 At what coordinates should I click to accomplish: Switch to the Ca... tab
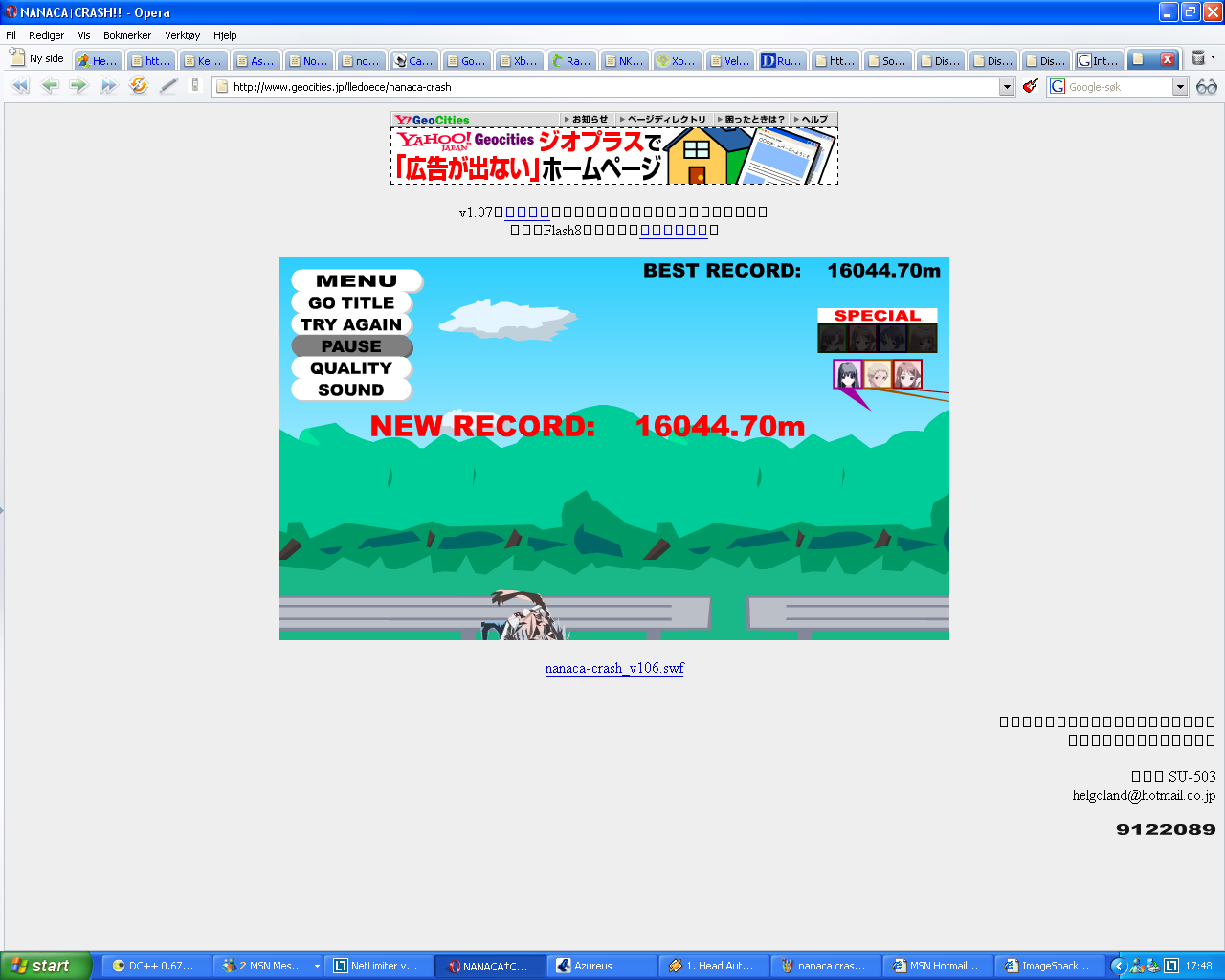point(413,60)
